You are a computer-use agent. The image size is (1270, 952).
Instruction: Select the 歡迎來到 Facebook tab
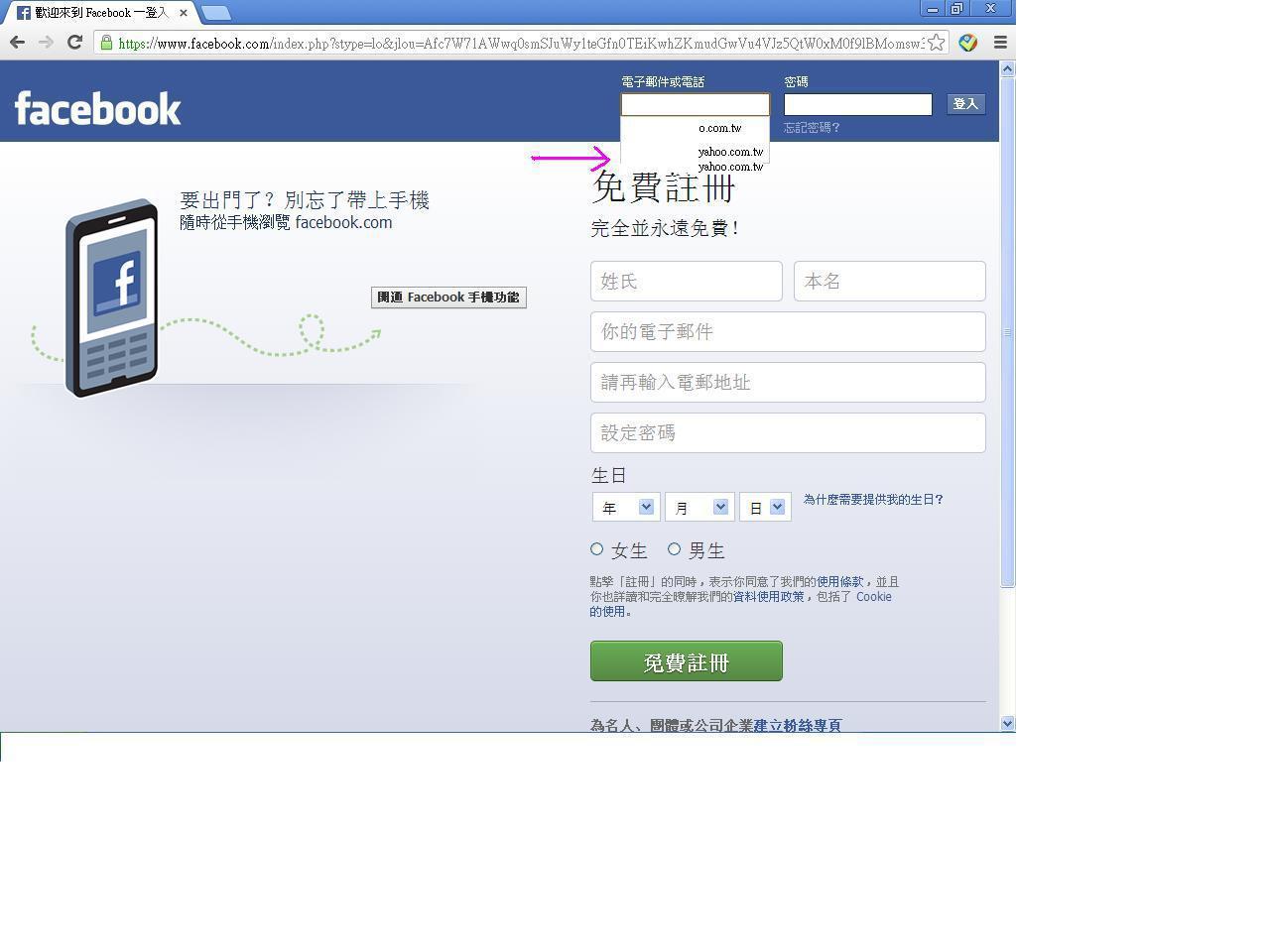(x=101, y=13)
